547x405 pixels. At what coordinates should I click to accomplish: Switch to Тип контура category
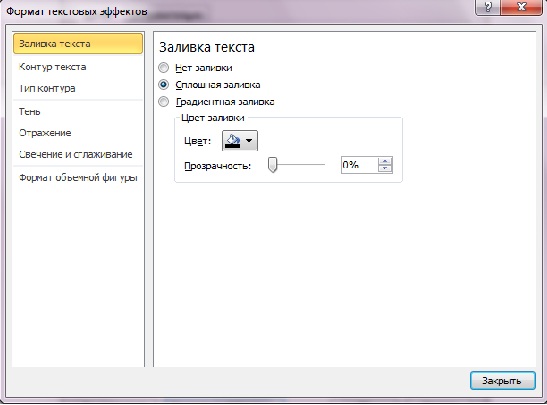(47, 88)
